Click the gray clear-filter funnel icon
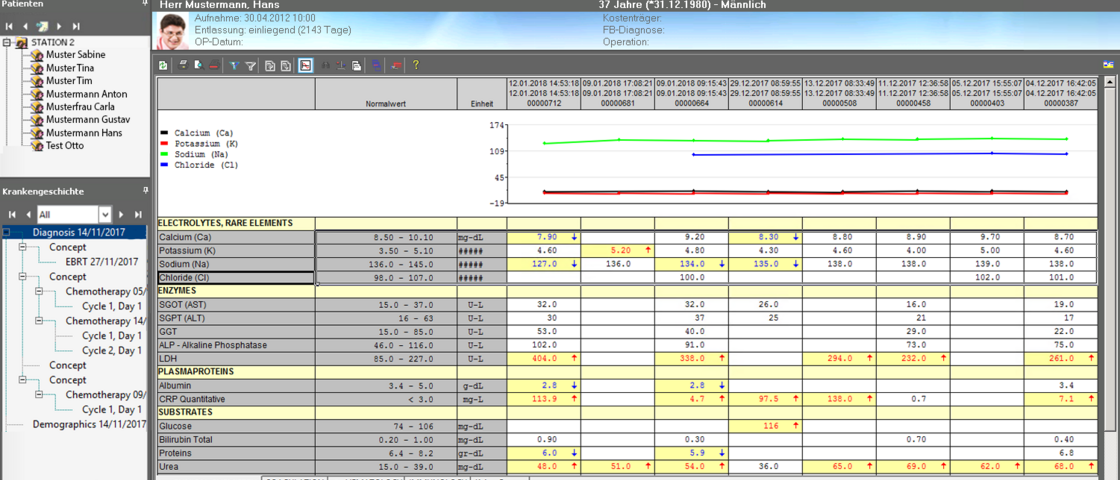1120x480 pixels. (x=250, y=65)
